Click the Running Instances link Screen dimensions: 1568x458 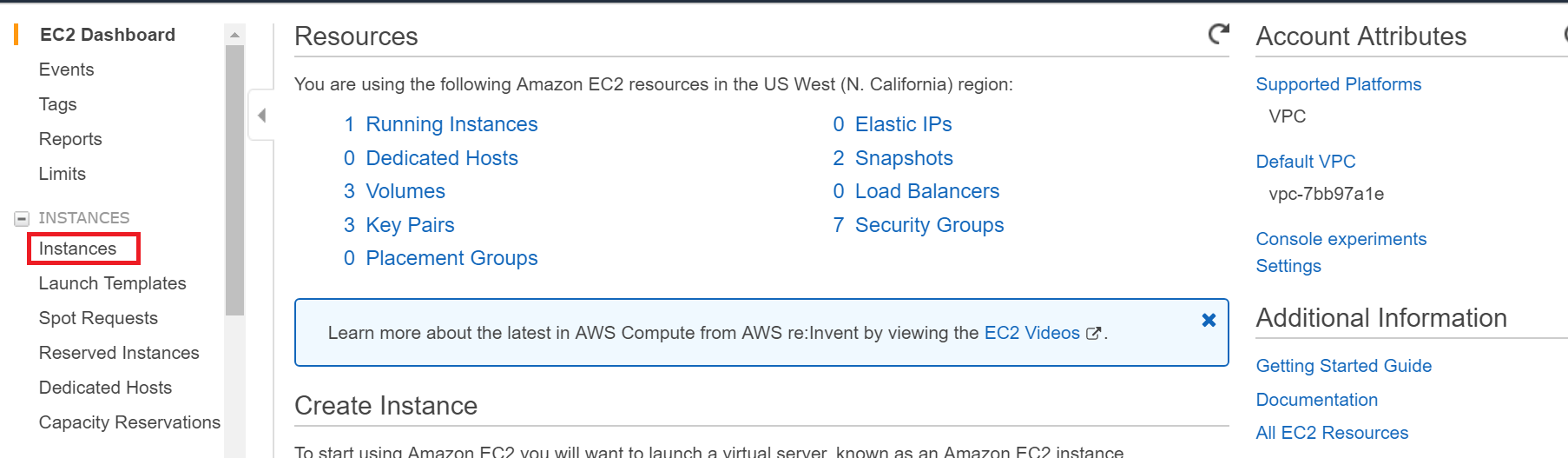[451, 124]
